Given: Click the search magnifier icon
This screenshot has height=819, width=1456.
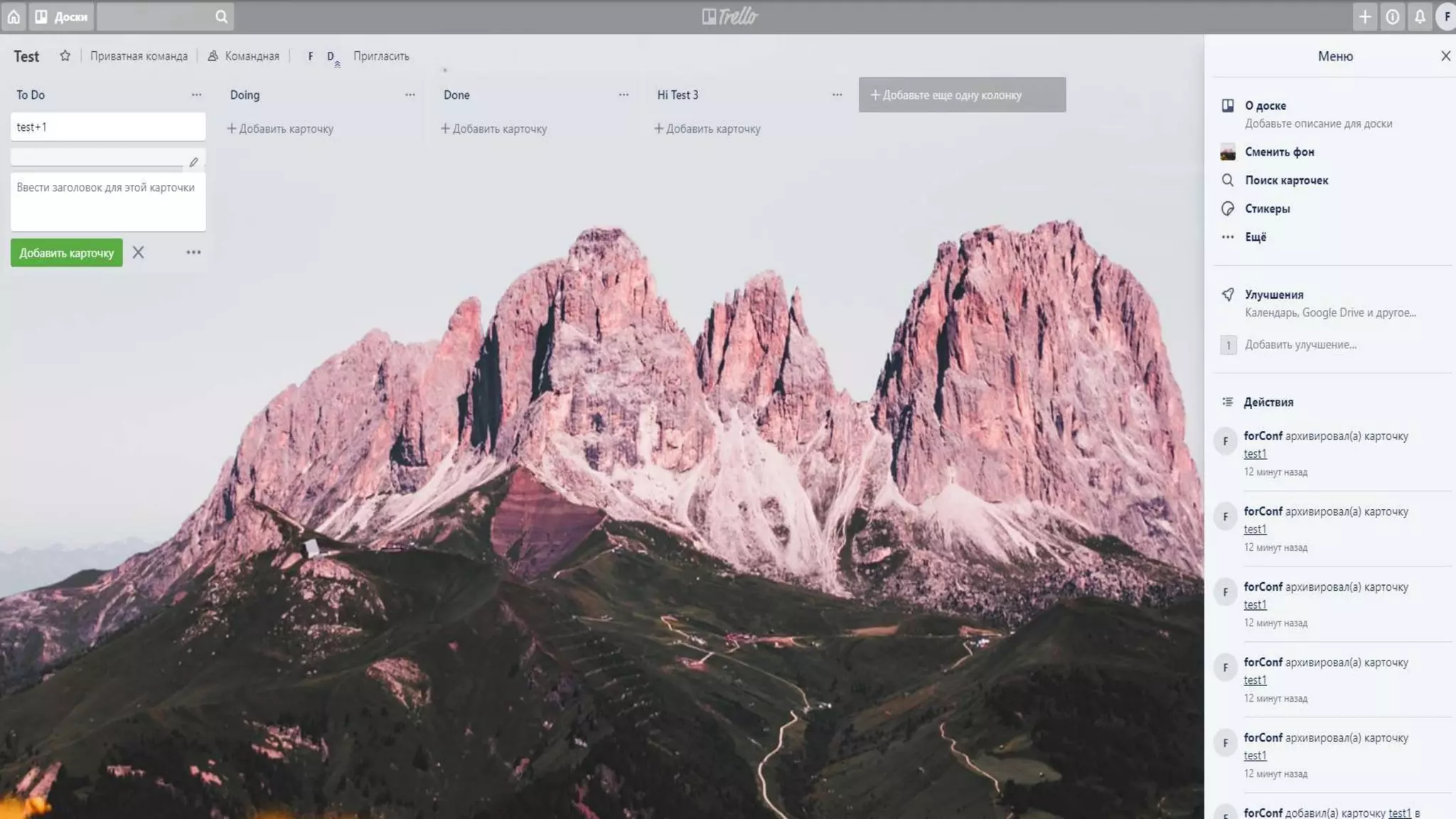Looking at the screenshot, I should pos(221,16).
